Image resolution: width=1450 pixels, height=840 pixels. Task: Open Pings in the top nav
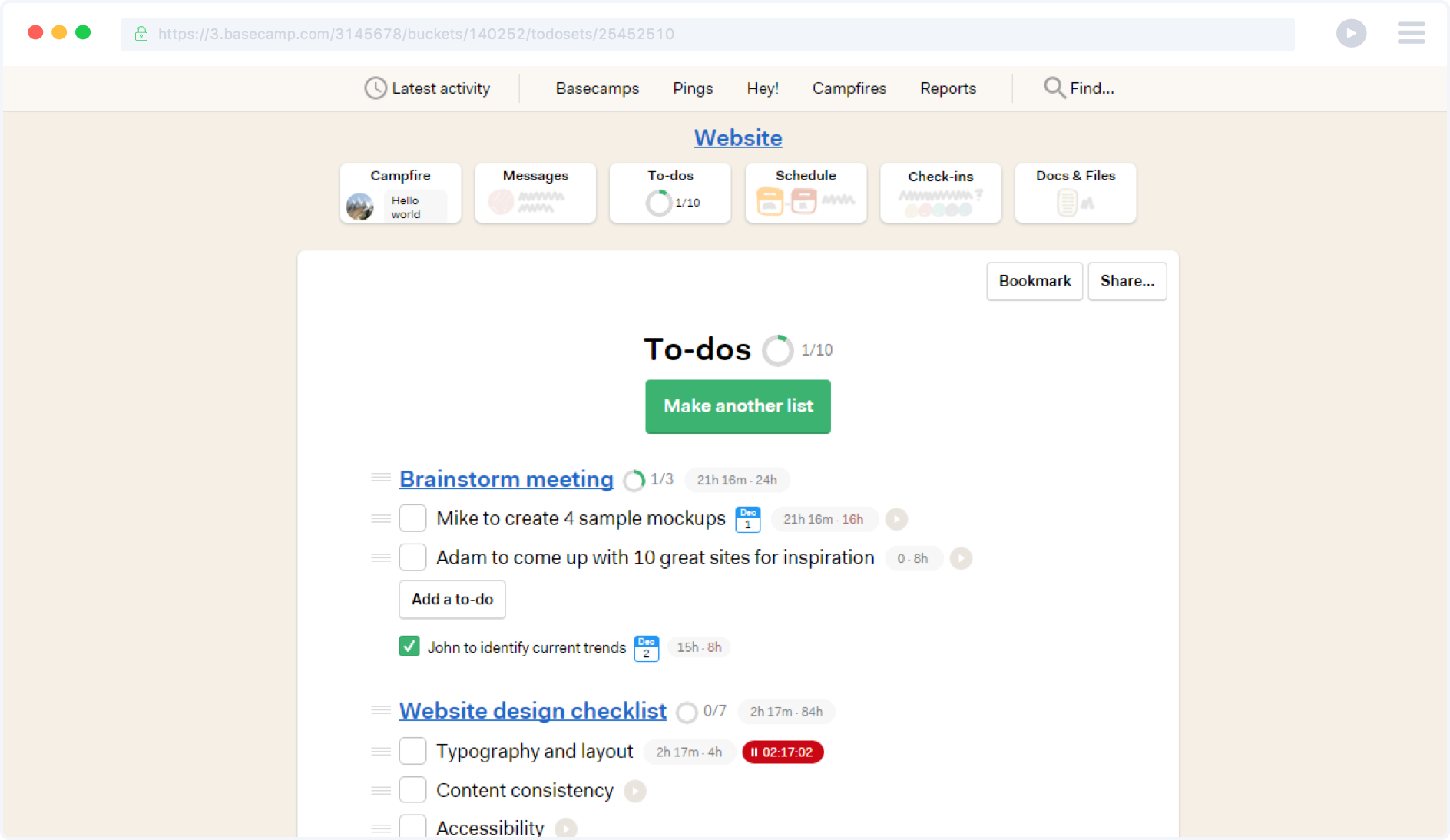coord(693,88)
